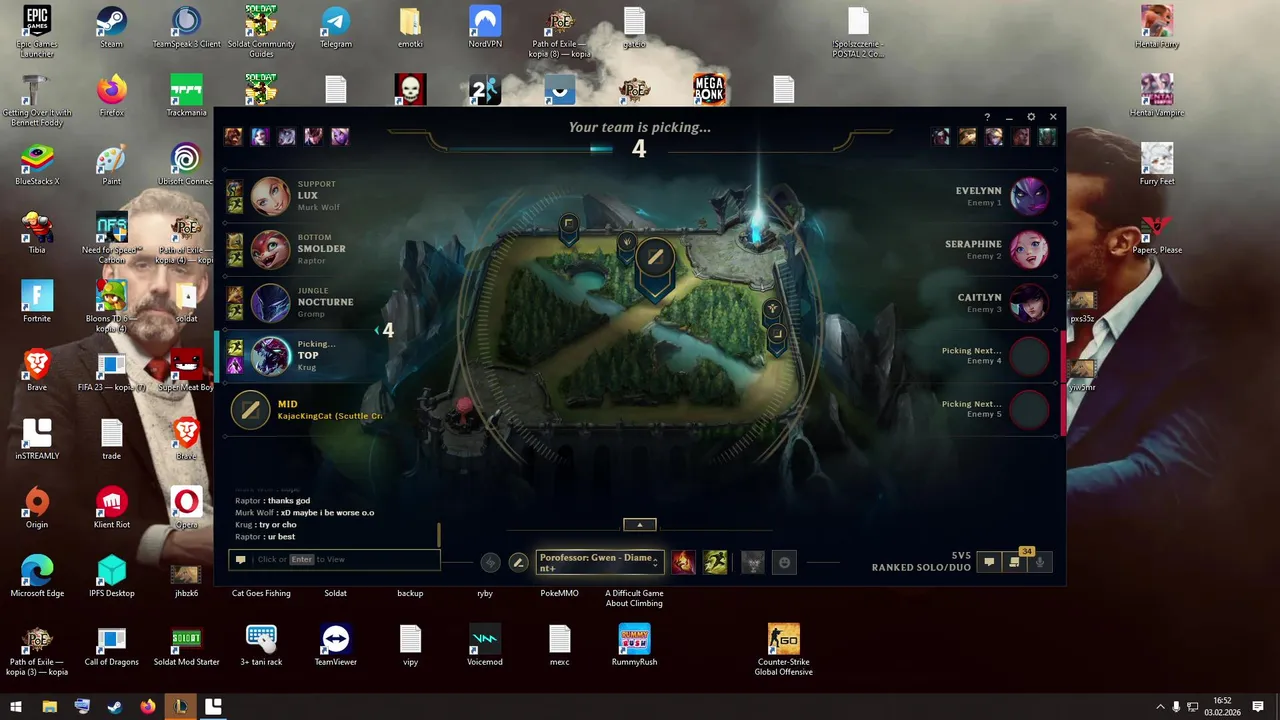The width and height of the screenshot is (1280, 720).
Task: Click the Mid empty pick slot icon
Action: pos(251,410)
